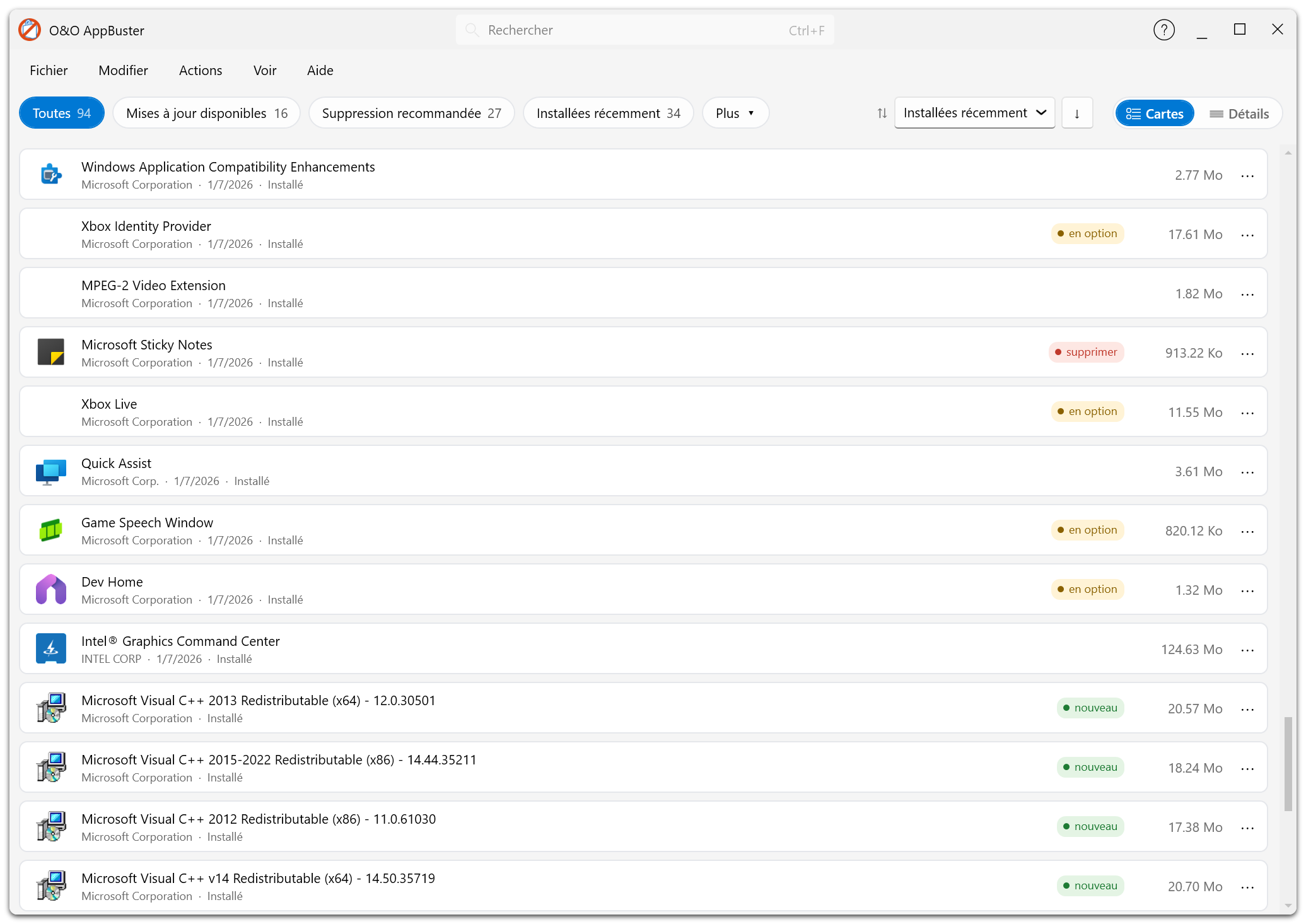
Task: Click the Windows Application Compatibility Enhancements icon
Action: 51,174
